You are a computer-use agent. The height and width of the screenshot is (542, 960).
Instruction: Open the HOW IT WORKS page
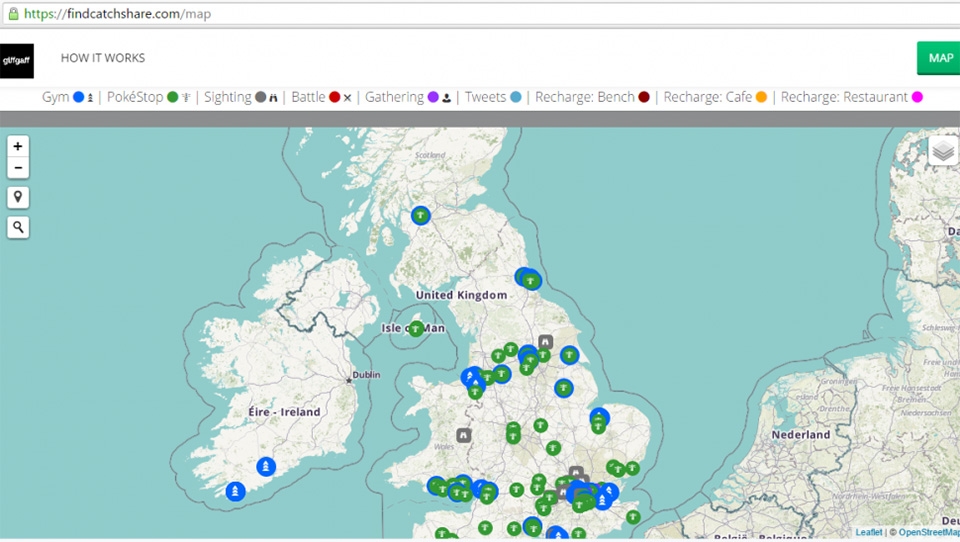[x=103, y=58]
